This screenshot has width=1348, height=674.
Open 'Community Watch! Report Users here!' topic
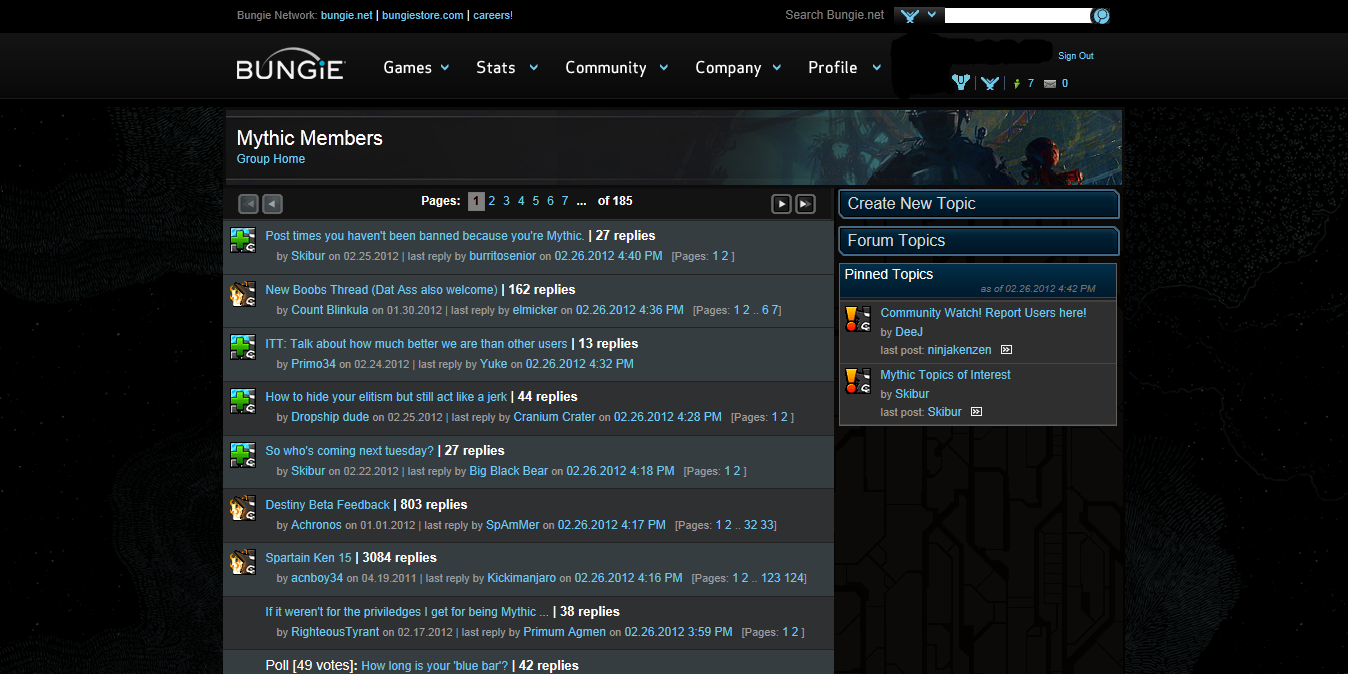pyautogui.click(x=983, y=313)
